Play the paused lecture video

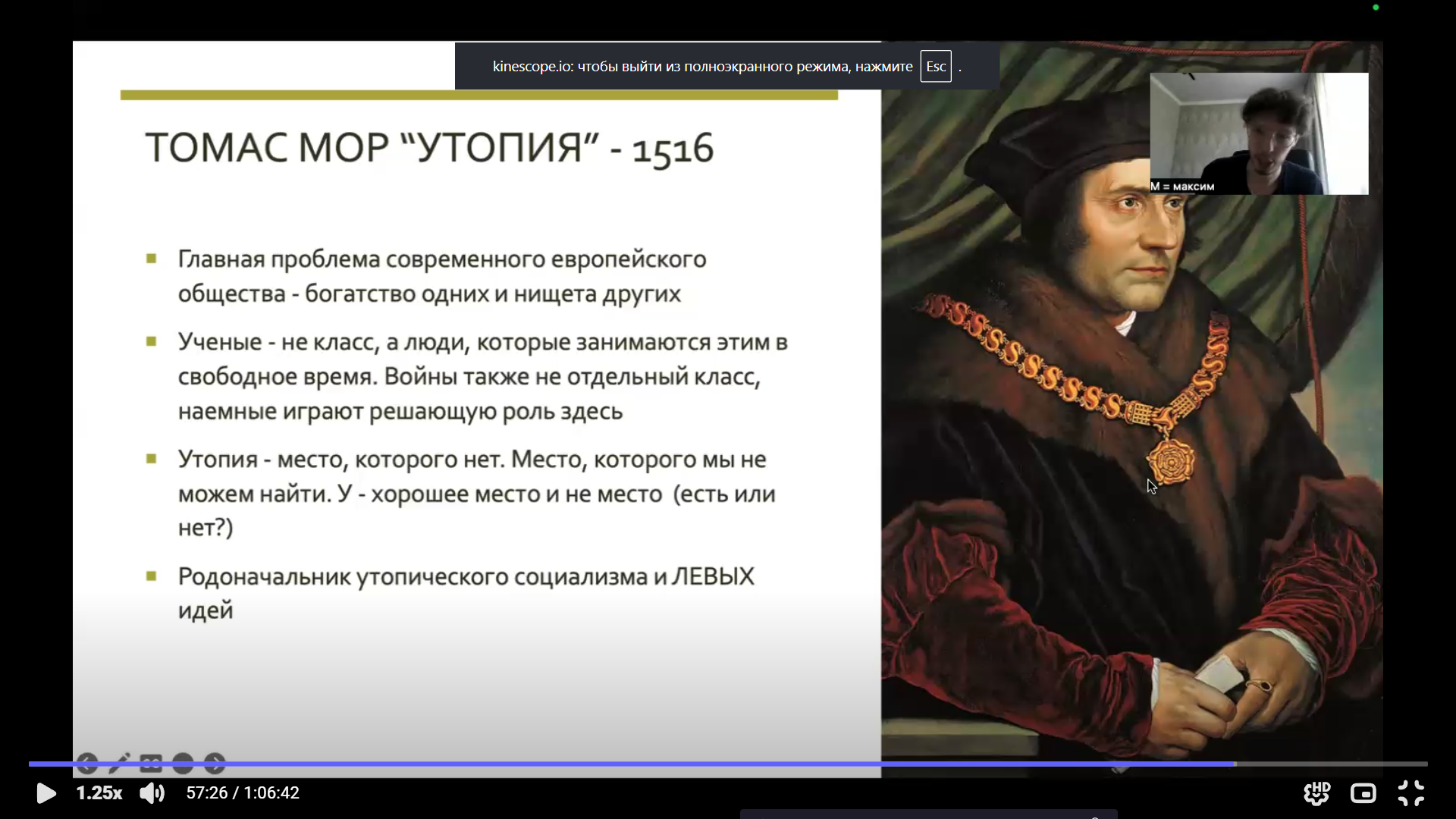45,793
